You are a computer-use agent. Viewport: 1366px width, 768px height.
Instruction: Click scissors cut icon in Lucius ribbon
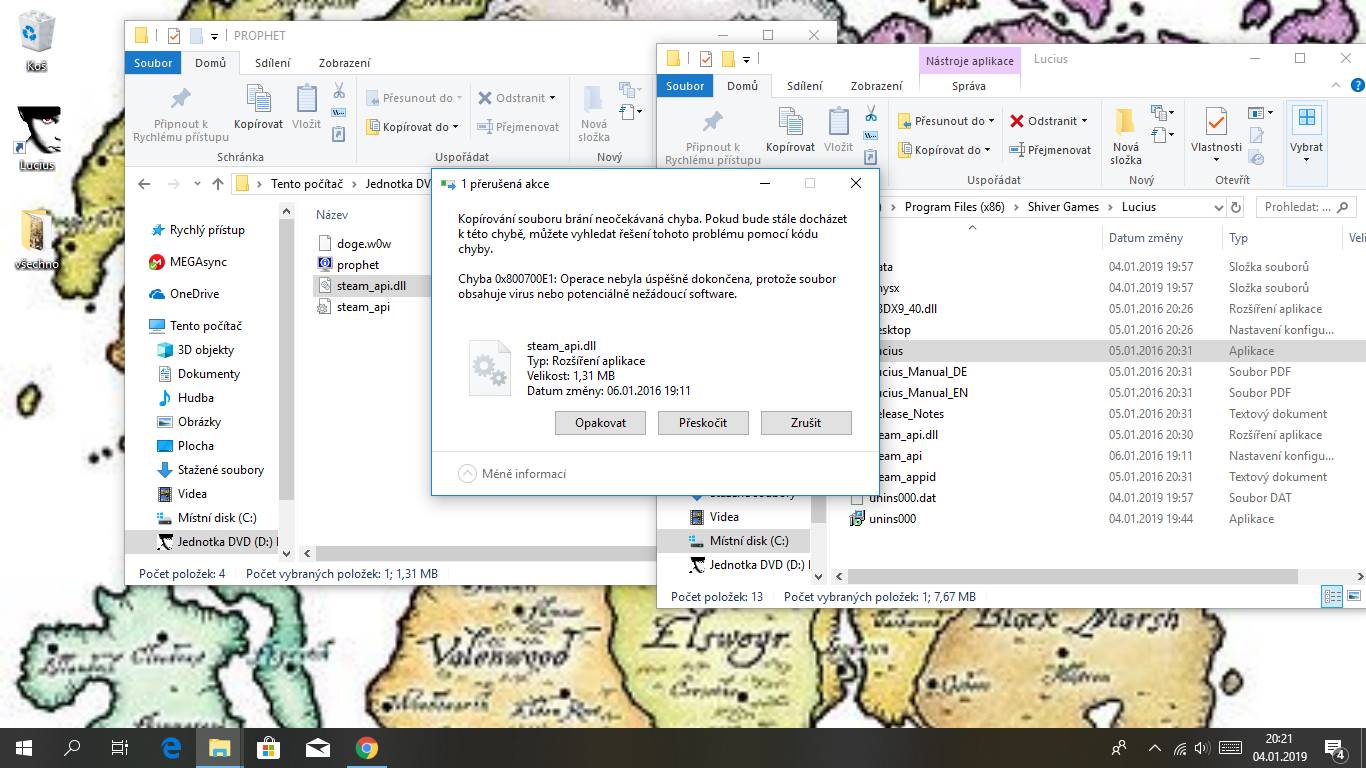click(x=871, y=114)
